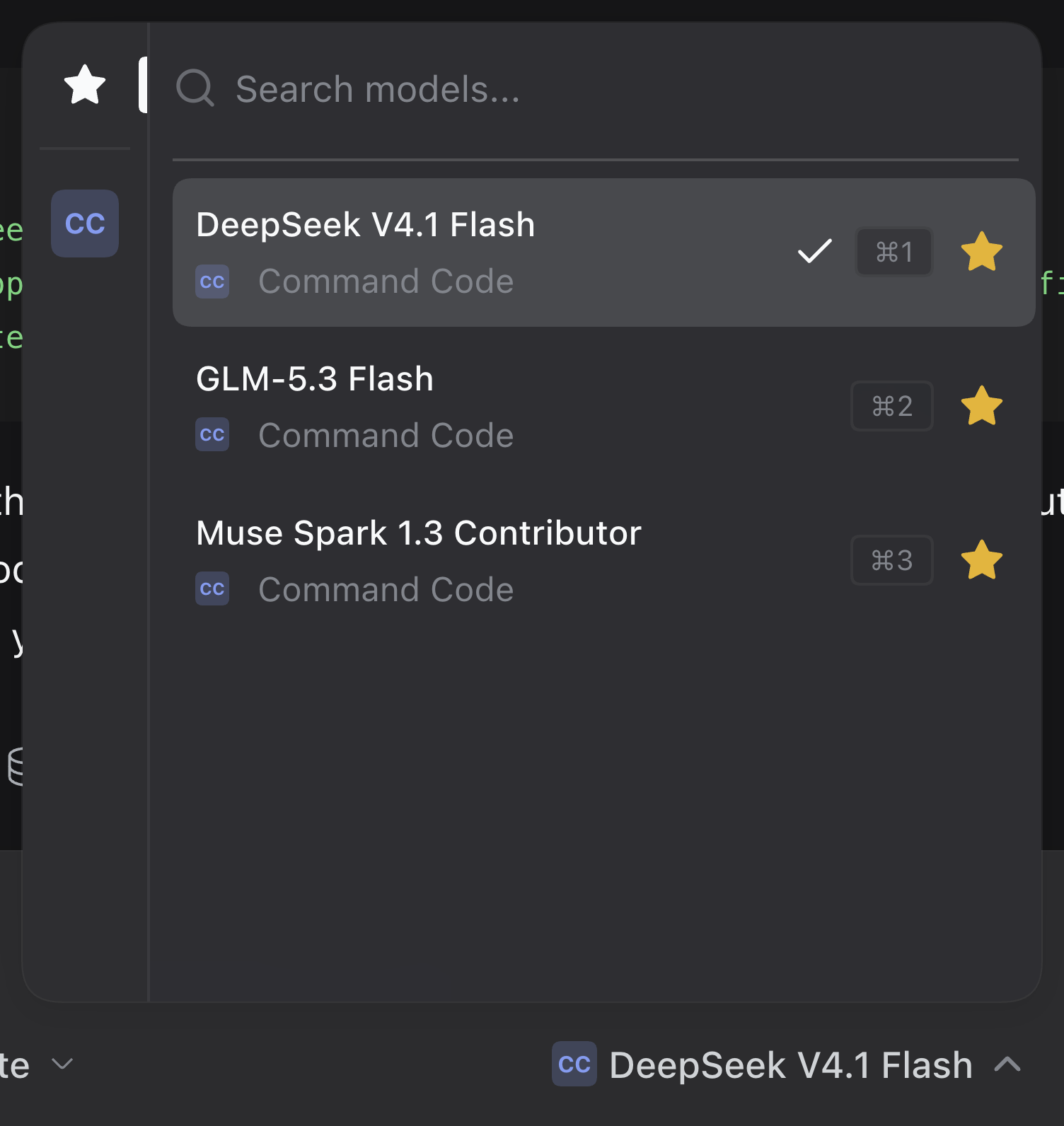Screen dimensions: 1064x1126
Task: Select the DeepSeek V4.1 Flash model
Action: 604,253
